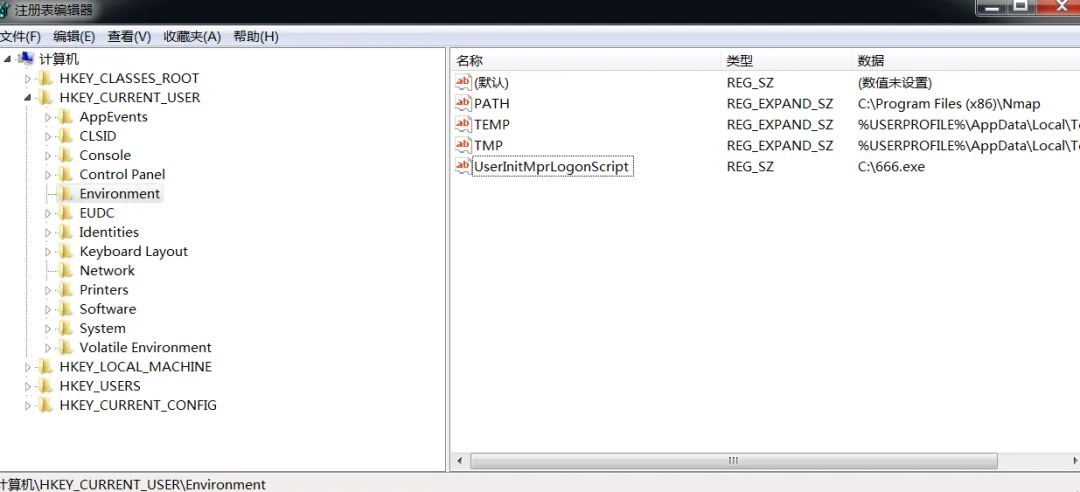Screen dimensions: 1080x492
Task: Collapse HKEY_CURRENT_USER tree arrow
Action: point(28,98)
